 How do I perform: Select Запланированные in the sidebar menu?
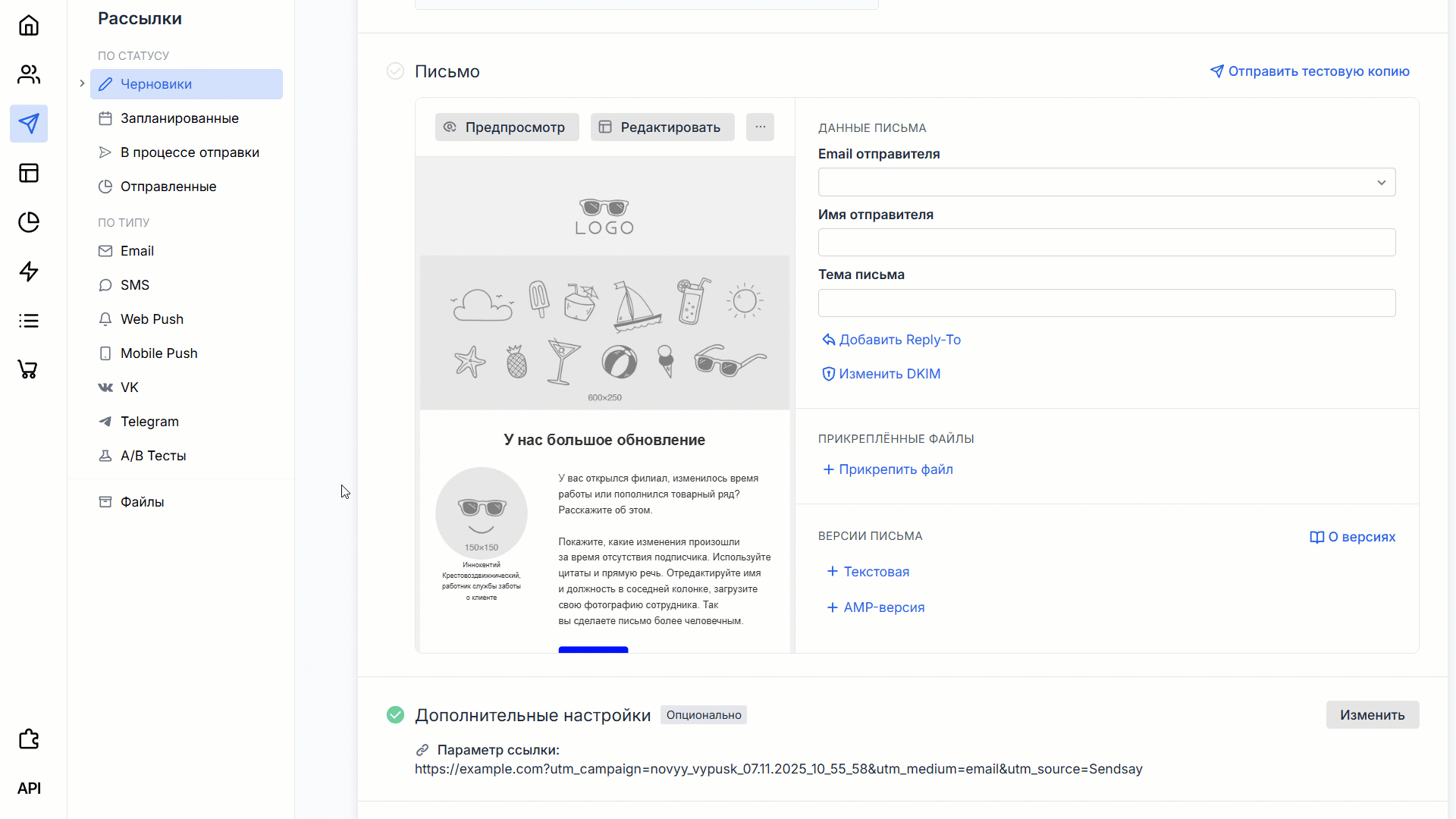pos(179,118)
